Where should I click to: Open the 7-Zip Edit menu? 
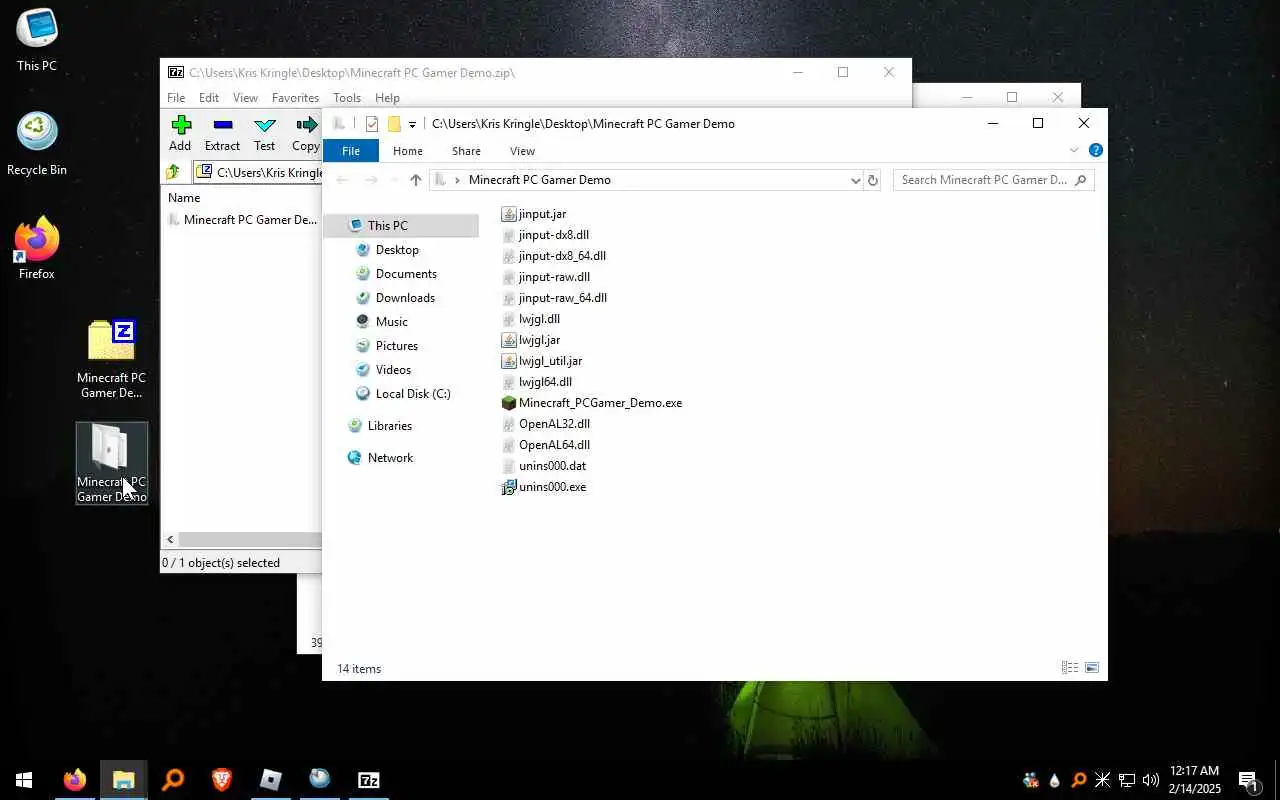[x=209, y=98]
